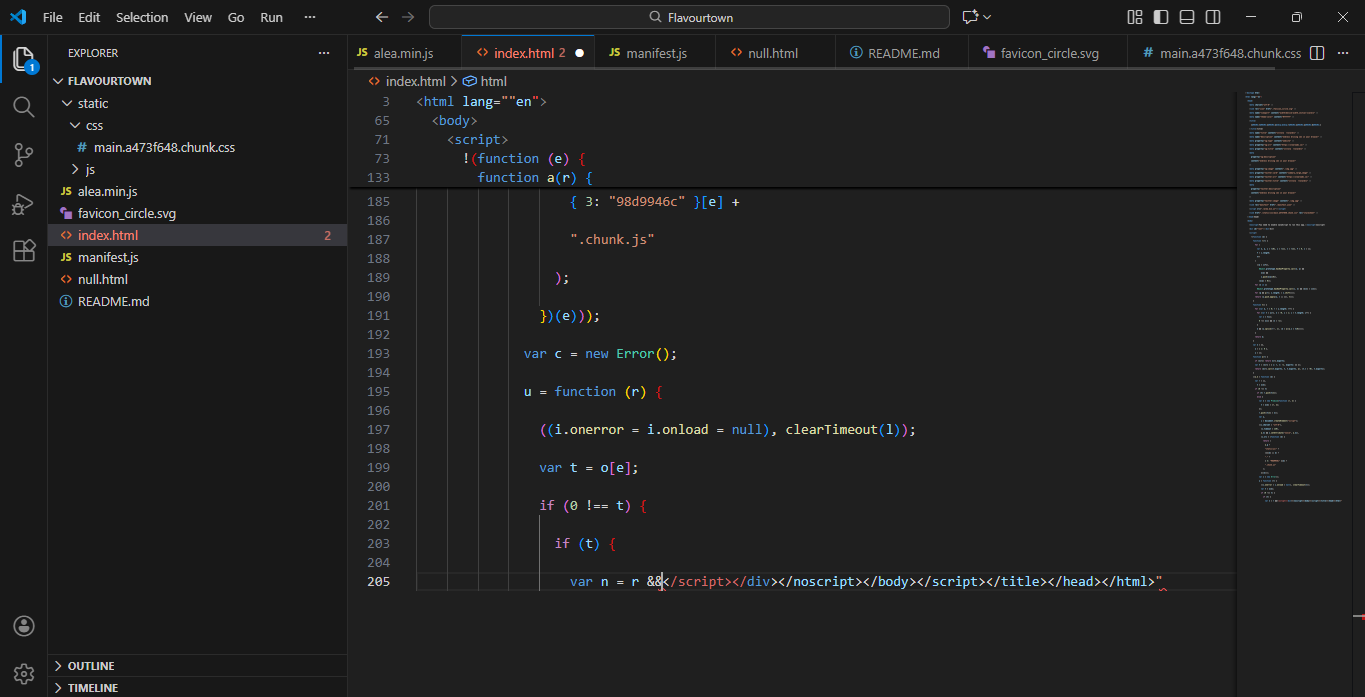Open Run and Debug view

24,203
